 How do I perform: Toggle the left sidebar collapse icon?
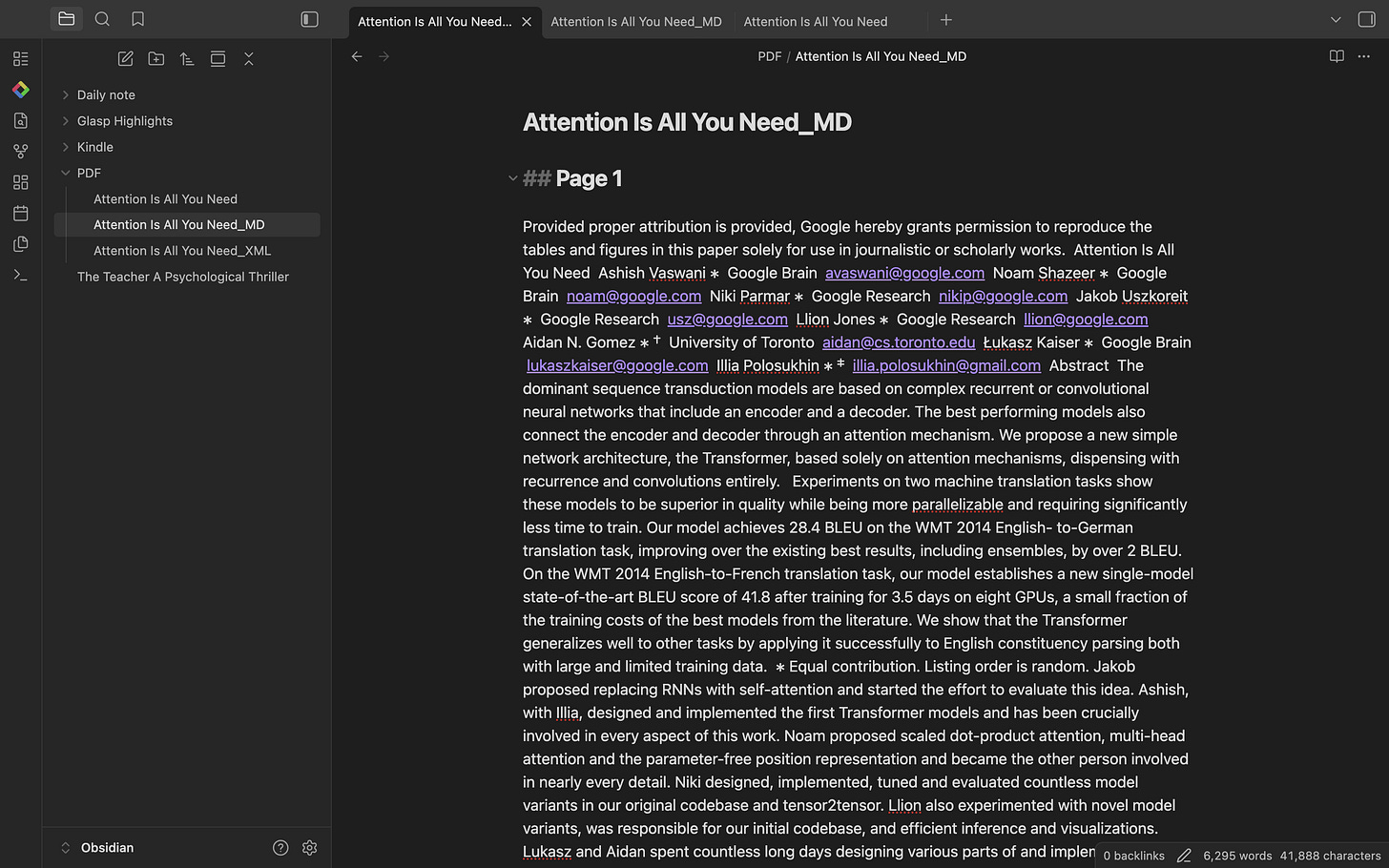point(309,19)
